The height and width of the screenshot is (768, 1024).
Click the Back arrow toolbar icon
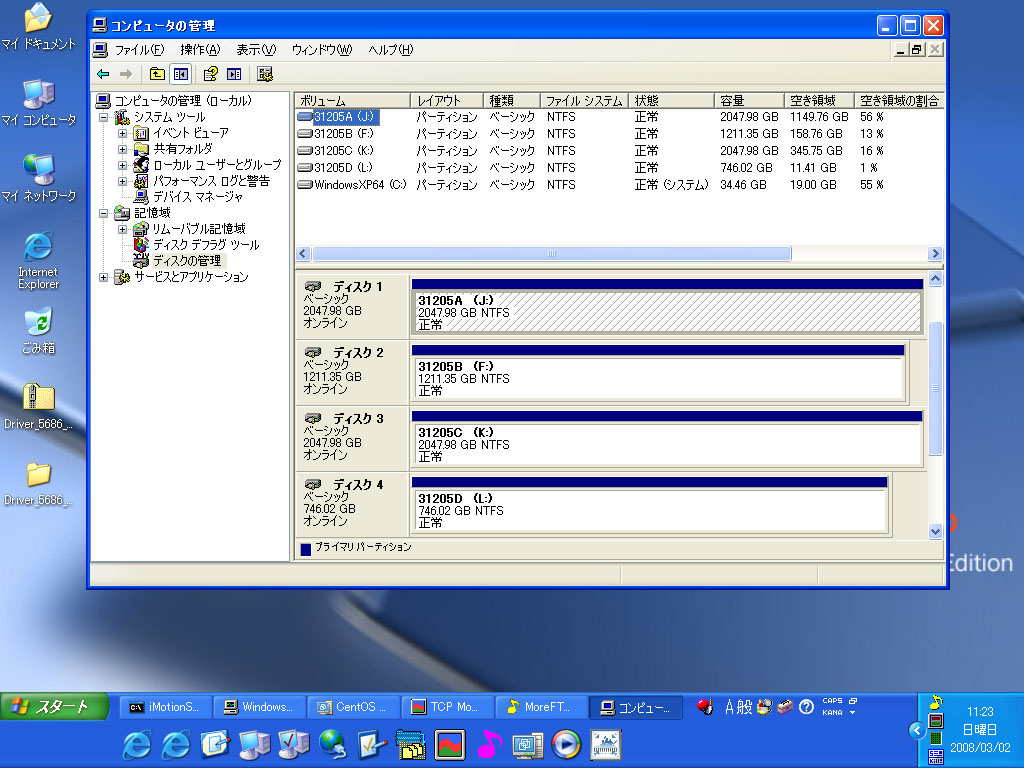[103, 74]
